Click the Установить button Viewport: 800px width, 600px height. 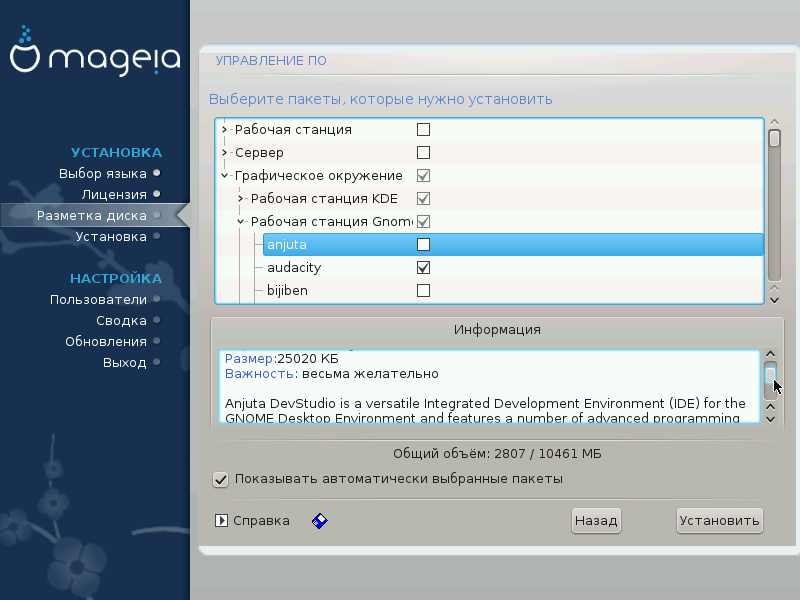719,521
